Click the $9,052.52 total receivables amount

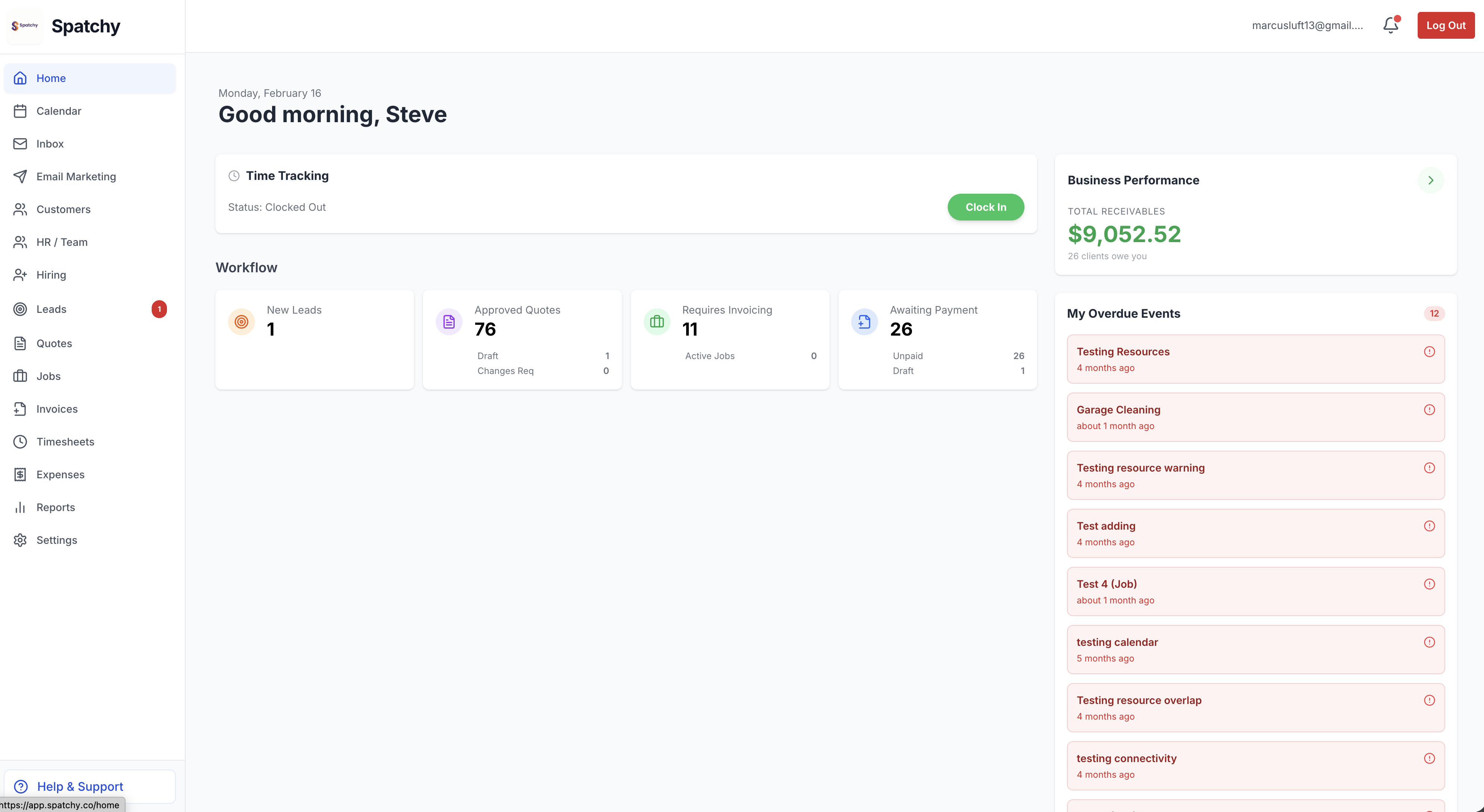1124,234
